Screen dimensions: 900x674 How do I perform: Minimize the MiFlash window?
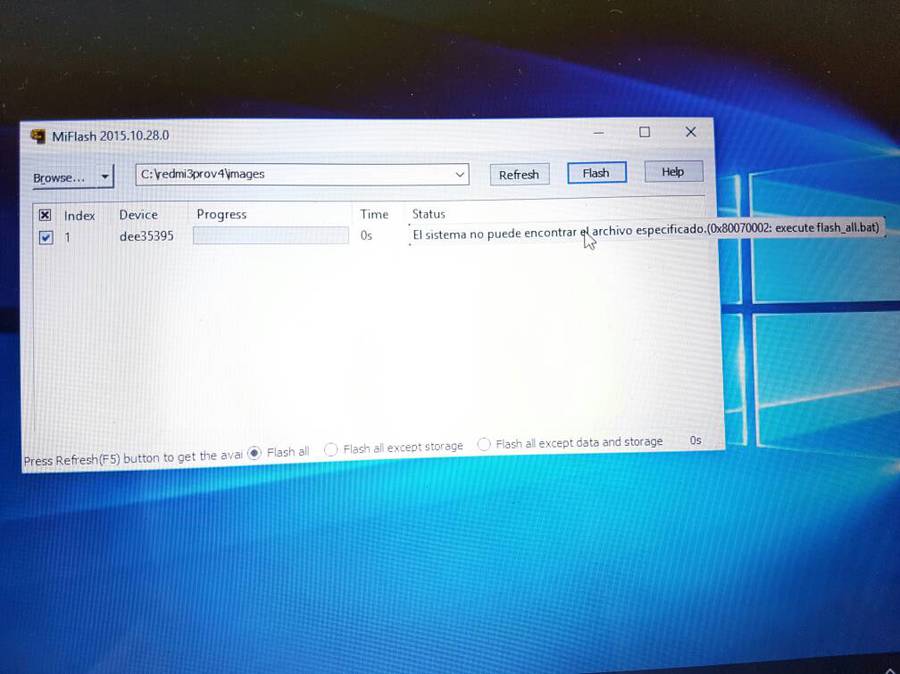click(x=599, y=133)
